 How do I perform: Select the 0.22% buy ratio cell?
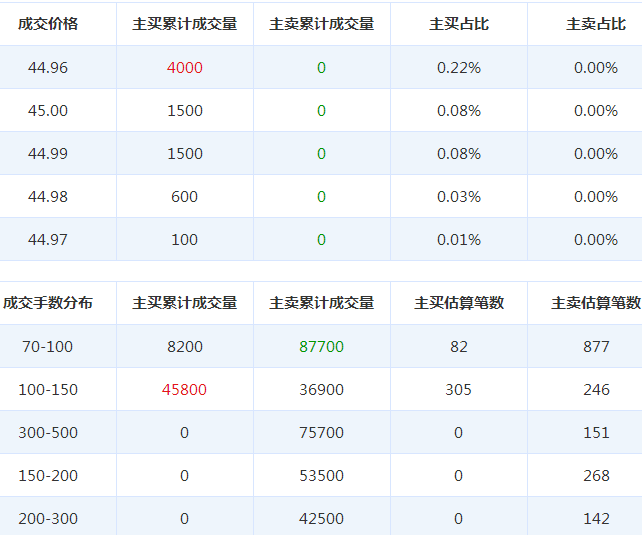click(459, 68)
